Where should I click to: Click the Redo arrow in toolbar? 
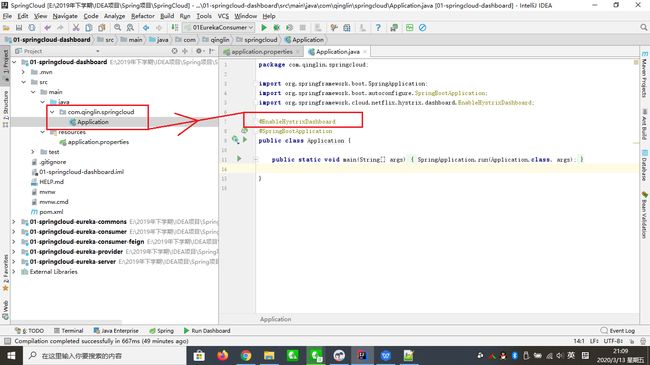(60, 28)
